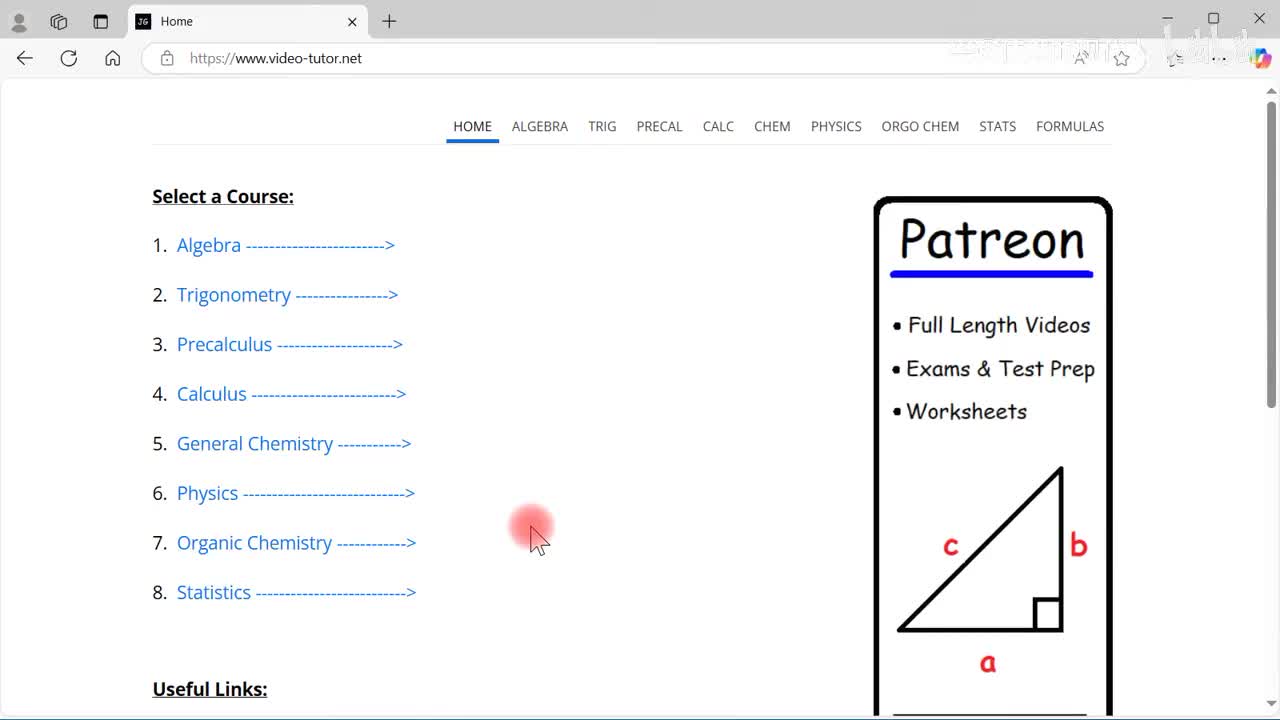1280x720 pixels.
Task: Click the vertical scrollbar thumb
Action: point(1271,254)
